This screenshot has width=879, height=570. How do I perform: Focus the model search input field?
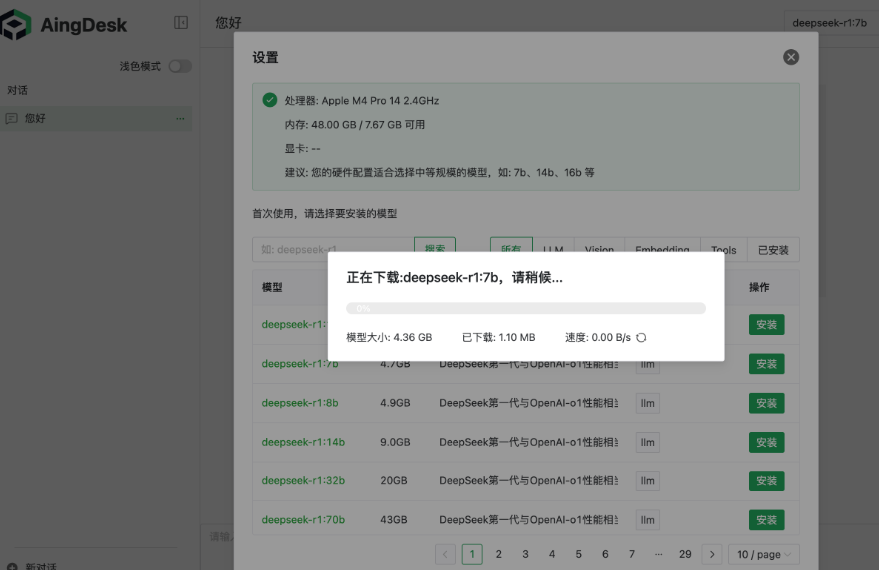tap(333, 249)
